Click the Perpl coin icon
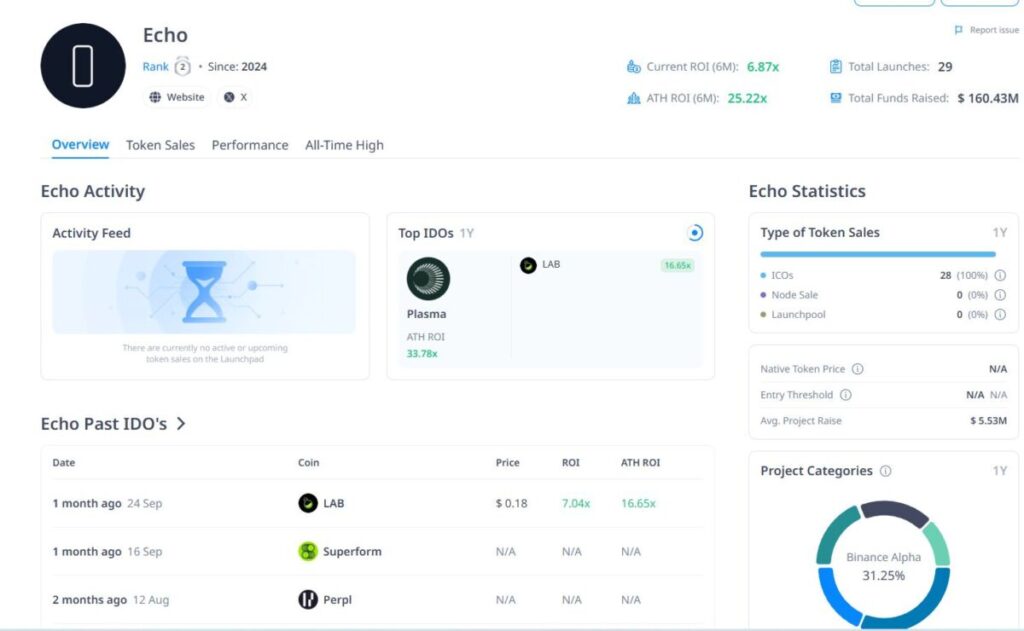The image size is (1024, 631). tap(308, 600)
